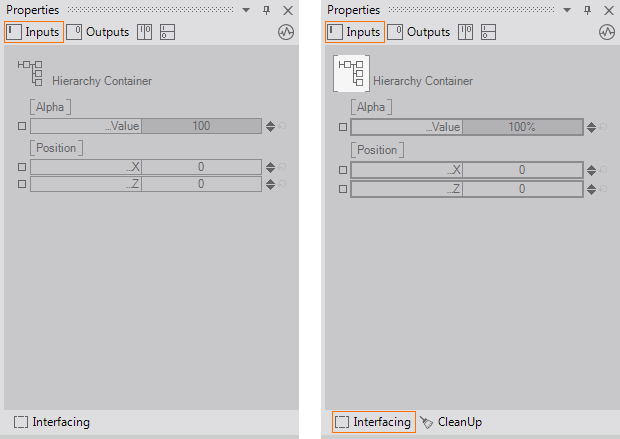
Task: Click activity monitor icon in right panel toolbar
Action: tap(606, 32)
